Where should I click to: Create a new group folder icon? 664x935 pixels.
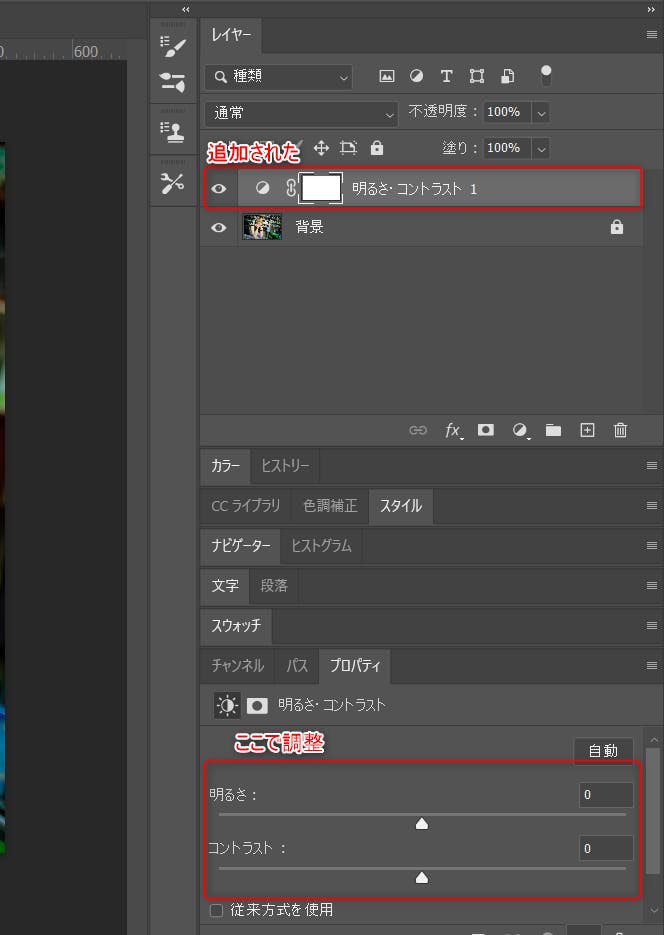point(553,430)
